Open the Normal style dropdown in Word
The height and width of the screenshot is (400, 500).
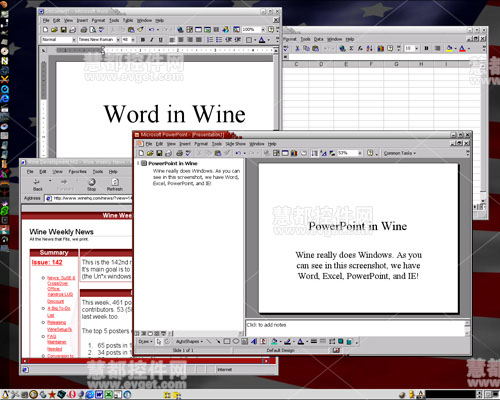pyautogui.click(x=74, y=40)
